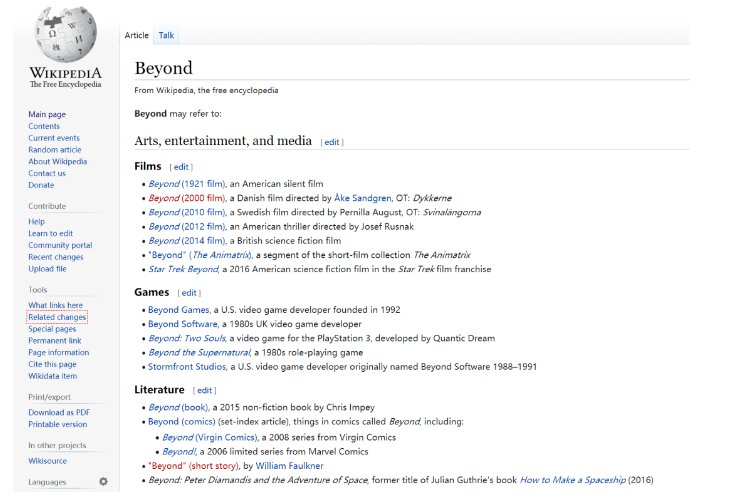Open "Beyond" (The Animatrix) link

tap(200, 255)
